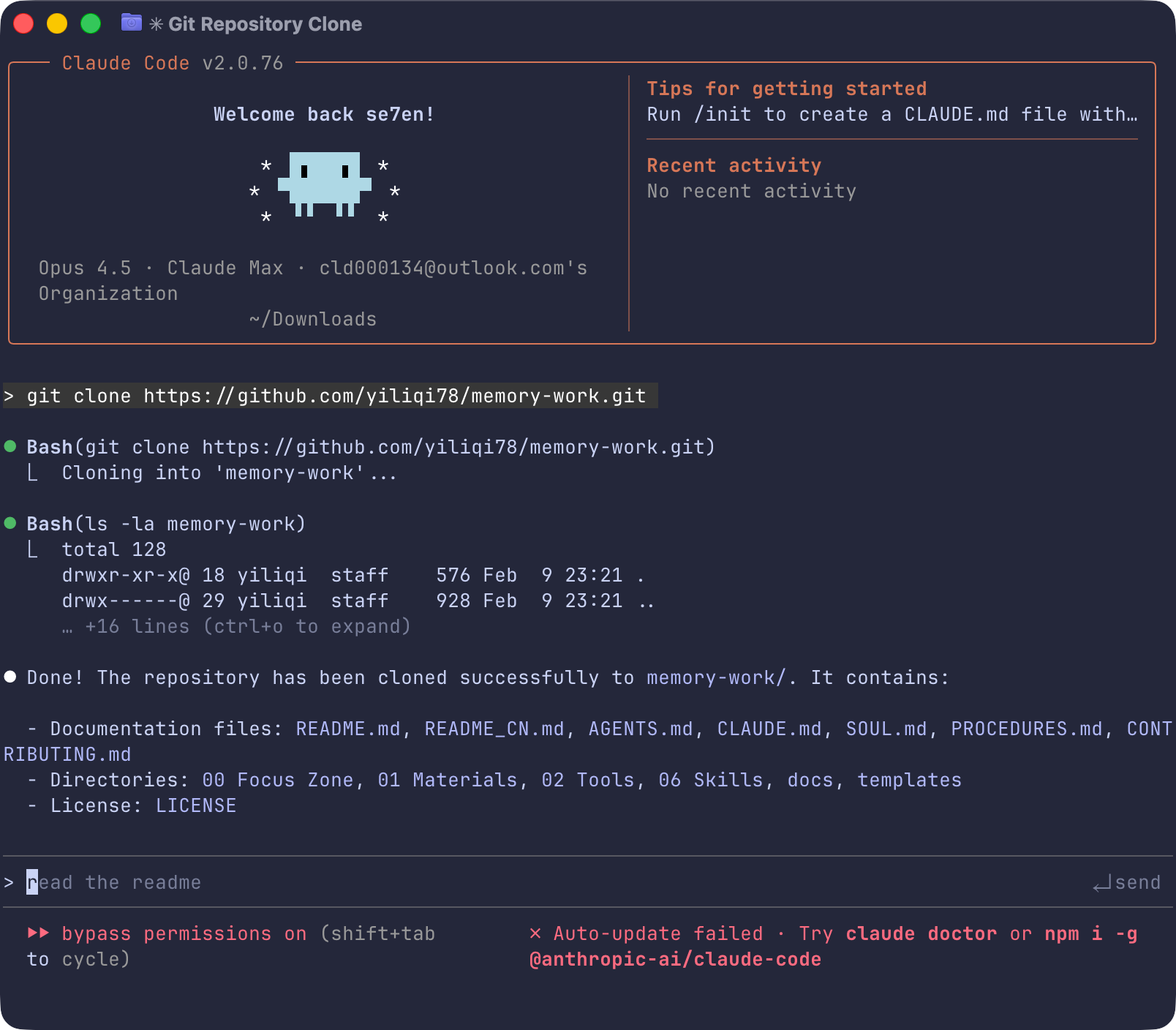Click the green dot beside Bash git clone

(x=10, y=446)
